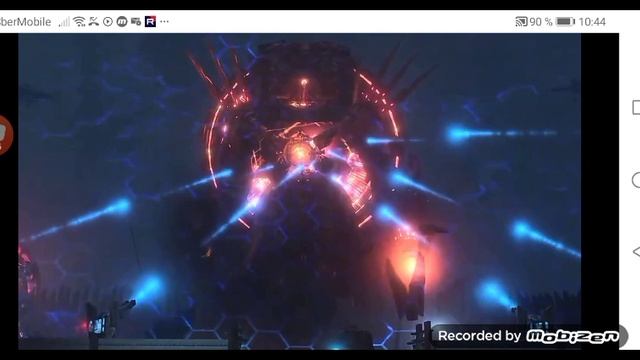This screenshot has height=360, width=640.
Task: Tap the triangle Back navigation button
Action: 636,251
